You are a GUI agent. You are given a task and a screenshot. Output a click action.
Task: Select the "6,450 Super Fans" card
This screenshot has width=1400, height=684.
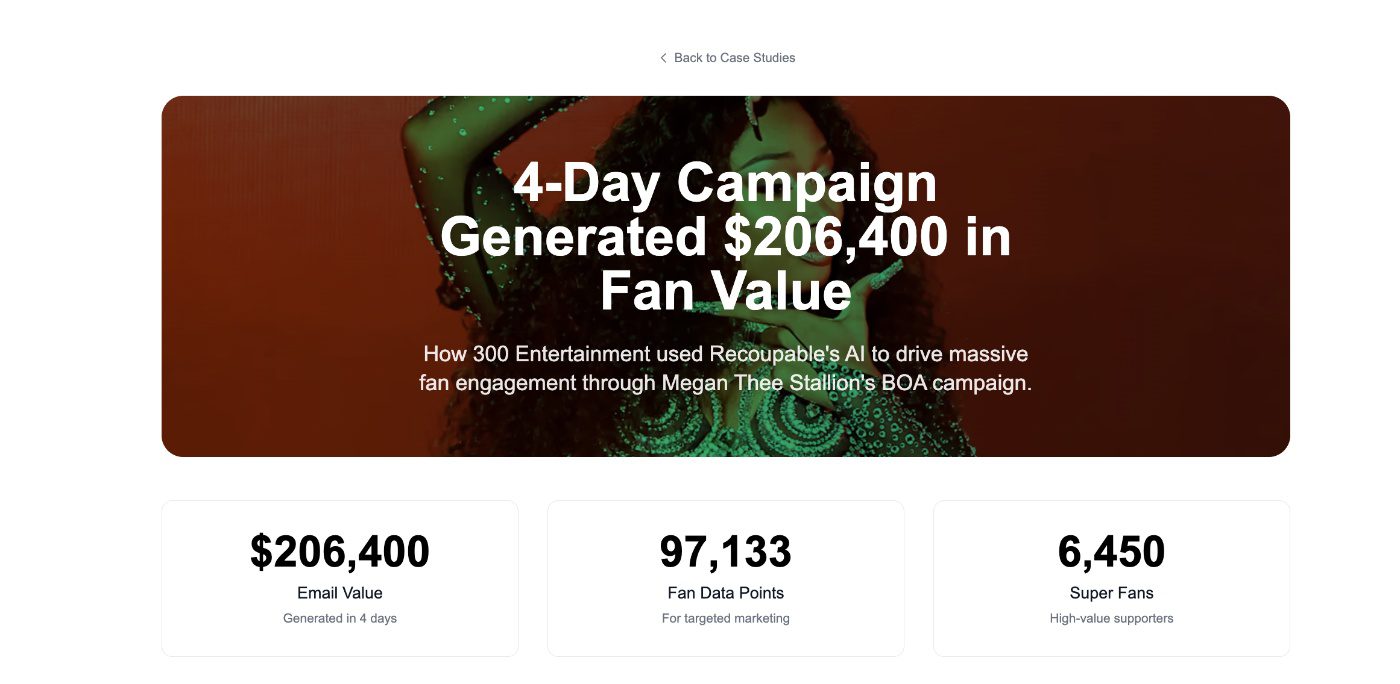[1112, 578]
